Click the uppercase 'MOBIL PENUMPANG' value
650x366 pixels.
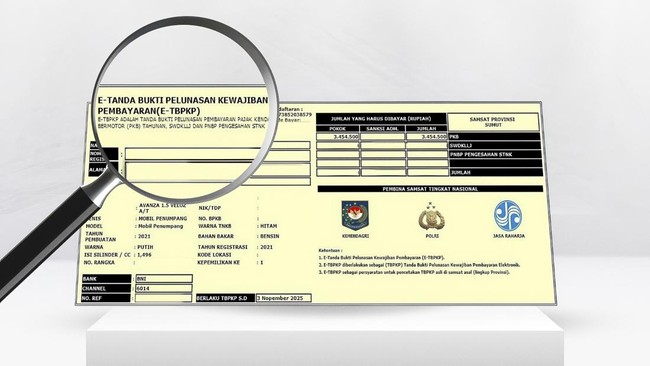[162, 218]
